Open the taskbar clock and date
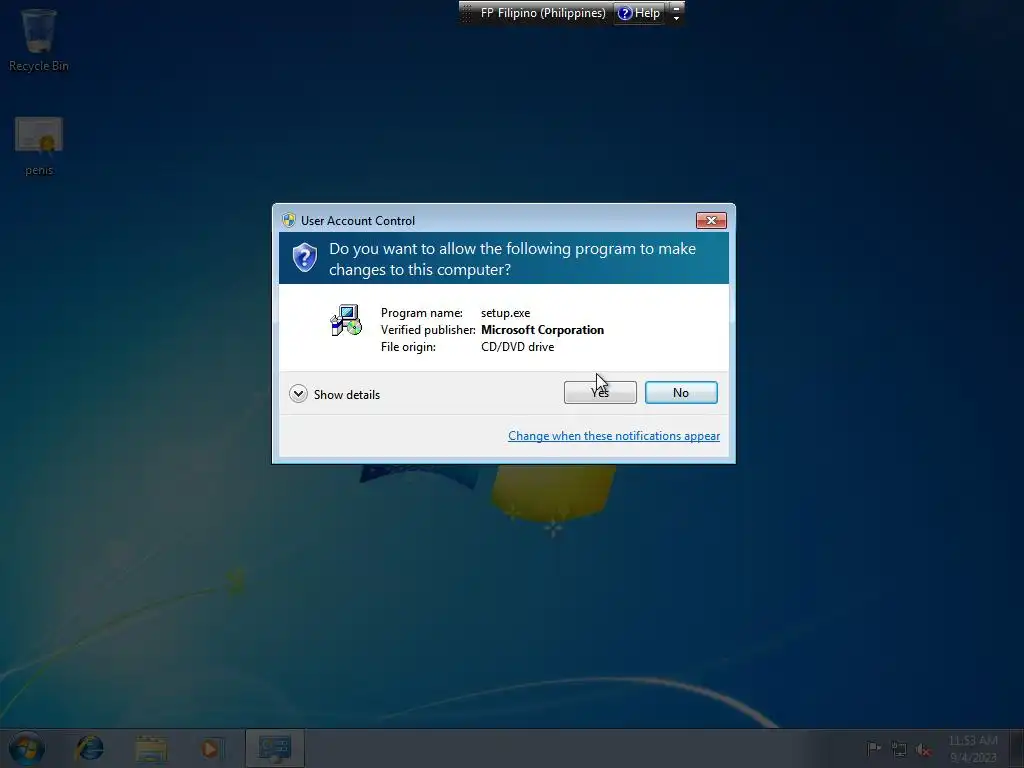 coord(973,749)
